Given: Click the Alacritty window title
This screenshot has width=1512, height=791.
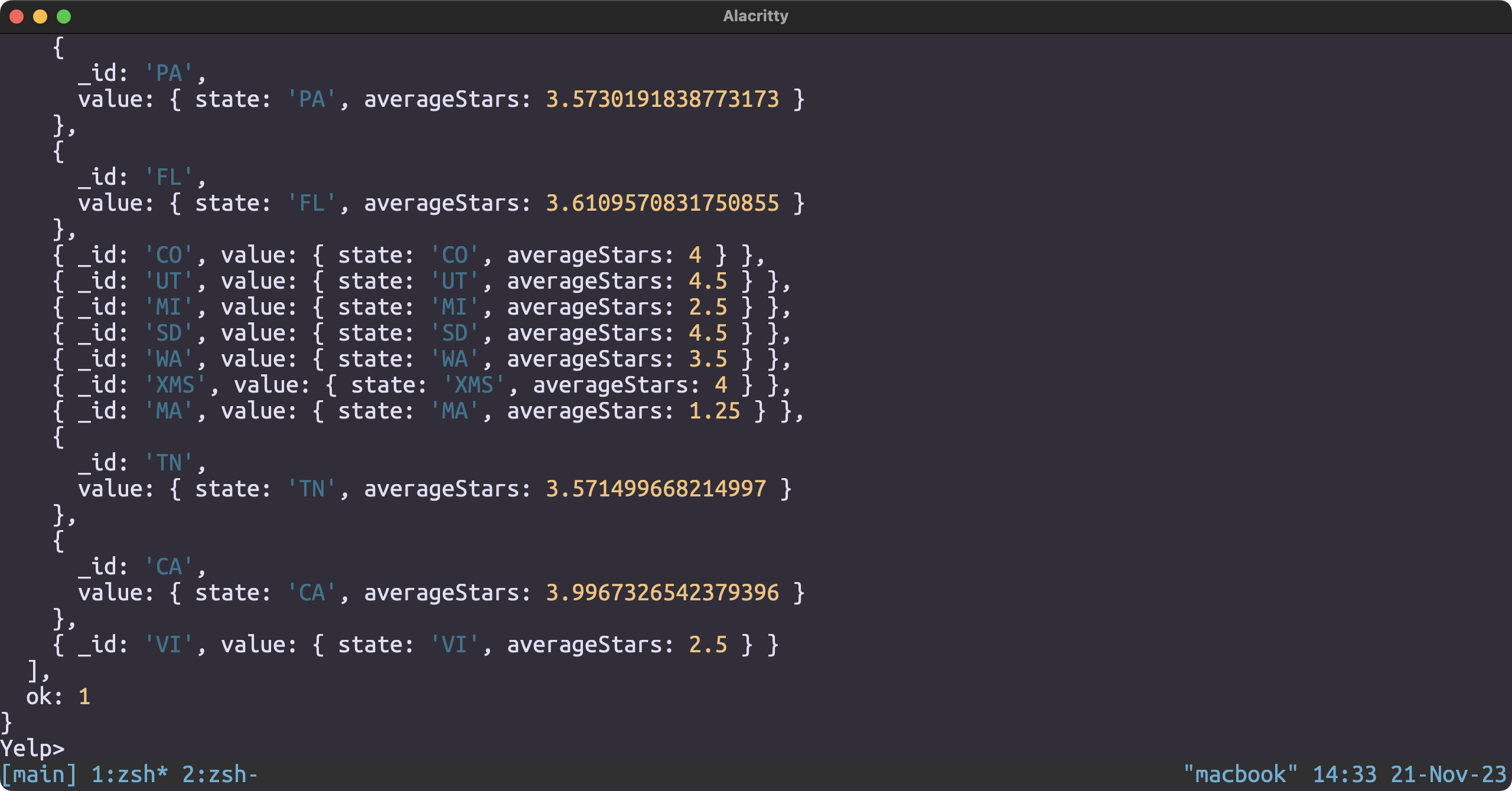Looking at the screenshot, I should [x=755, y=16].
